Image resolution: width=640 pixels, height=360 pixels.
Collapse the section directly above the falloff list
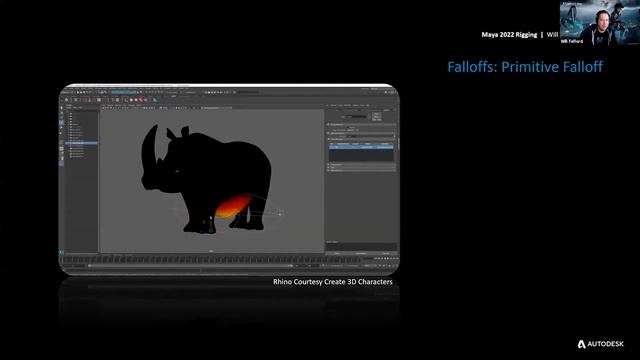click(x=361, y=139)
